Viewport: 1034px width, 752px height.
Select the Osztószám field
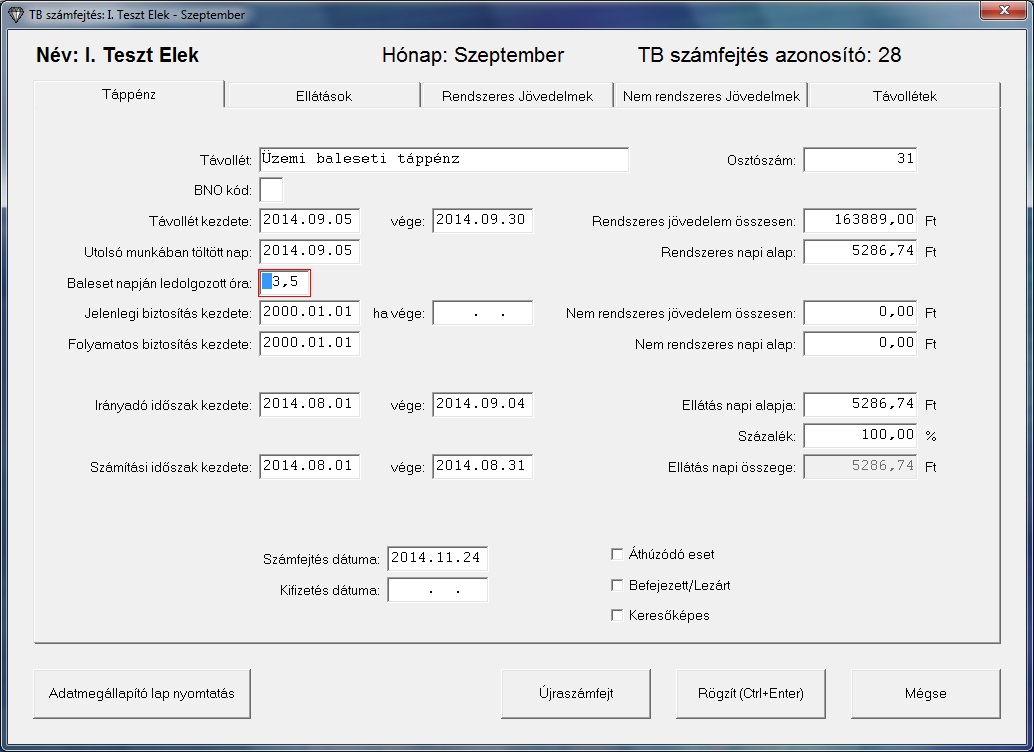[x=860, y=159]
